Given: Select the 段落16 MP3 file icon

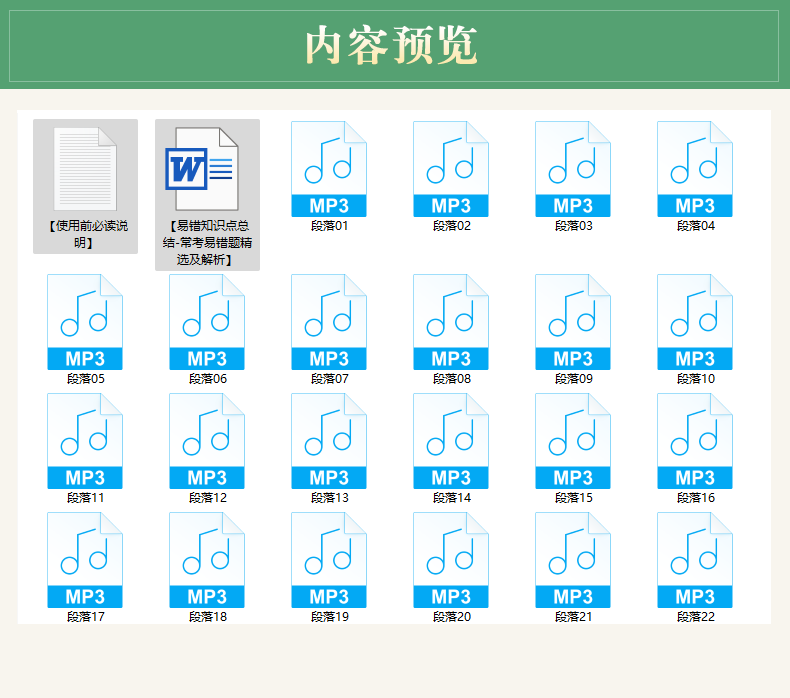Looking at the screenshot, I should point(695,441).
